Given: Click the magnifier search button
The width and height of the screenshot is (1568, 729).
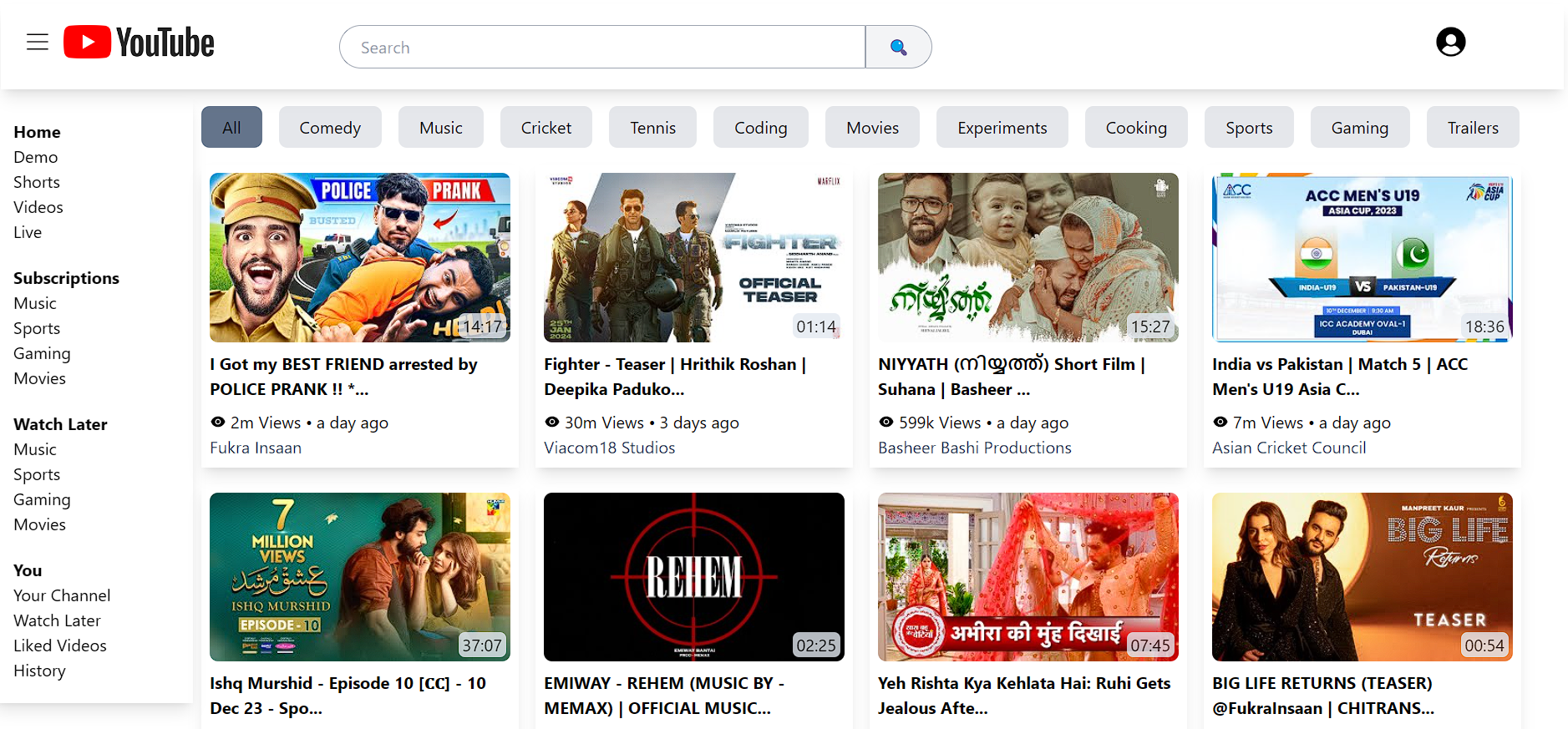Looking at the screenshot, I should point(898,47).
